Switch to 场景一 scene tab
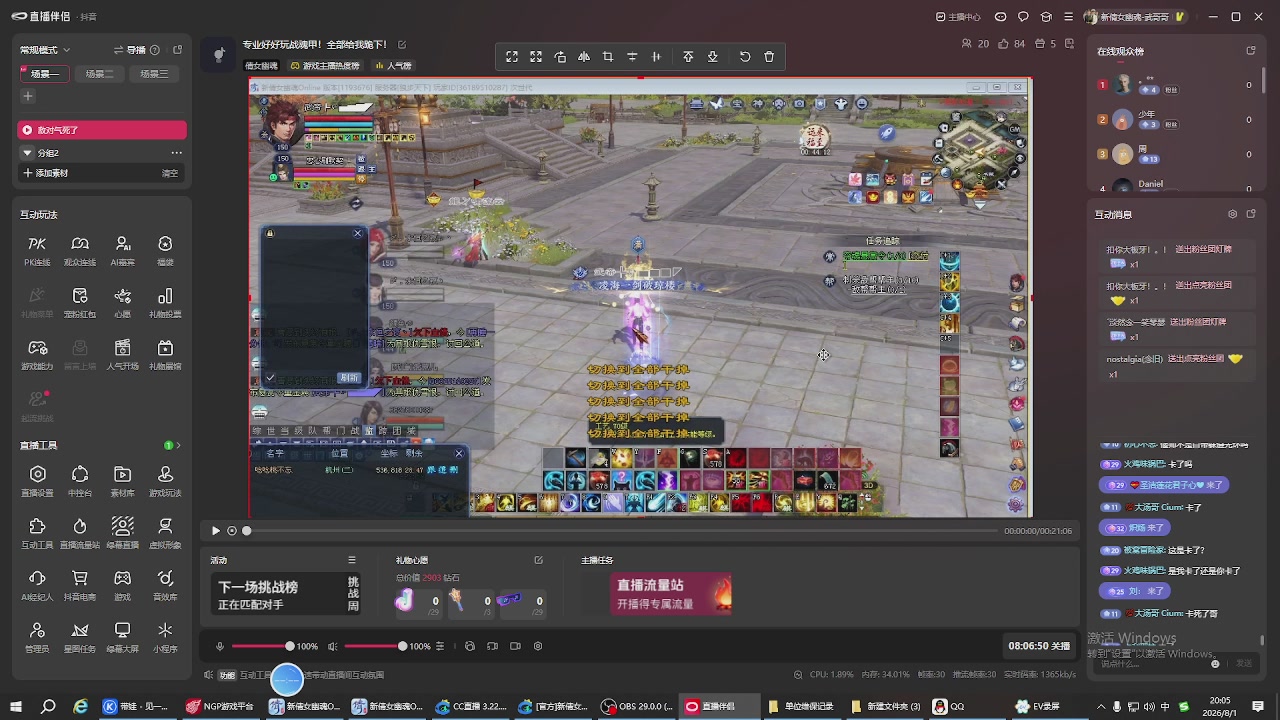The width and height of the screenshot is (1280, 720). pos(45,74)
